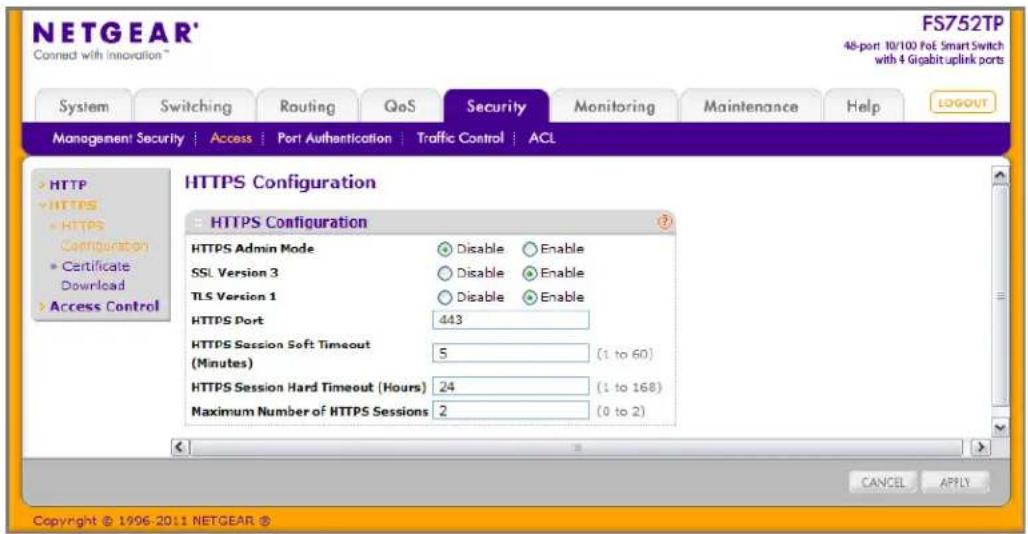Click the HTTPS Session Soft Timeout field
The width and height of the screenshot is (1028, 534).
[x=511, y=353]
